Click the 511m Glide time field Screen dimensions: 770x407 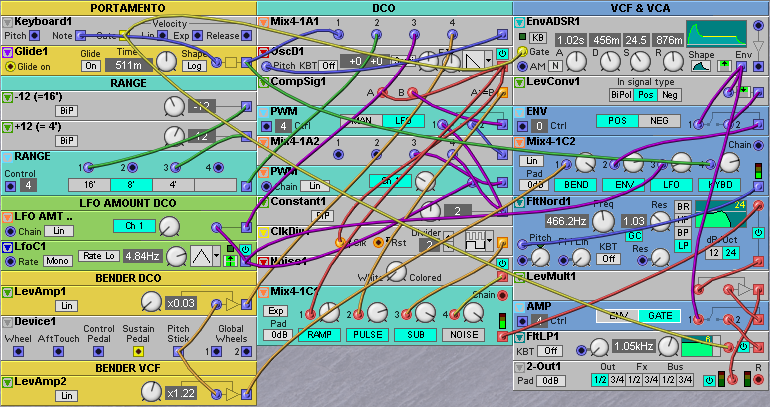(127, 65)
